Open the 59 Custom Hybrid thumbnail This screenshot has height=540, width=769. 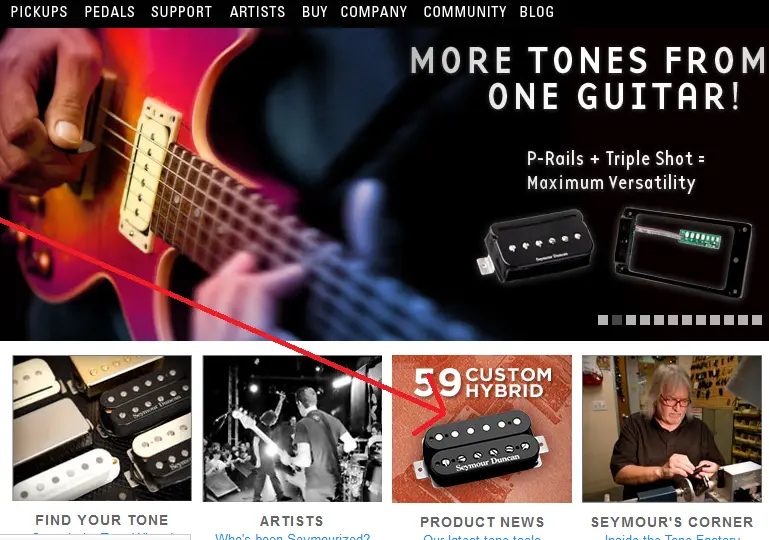click(482, 429)
